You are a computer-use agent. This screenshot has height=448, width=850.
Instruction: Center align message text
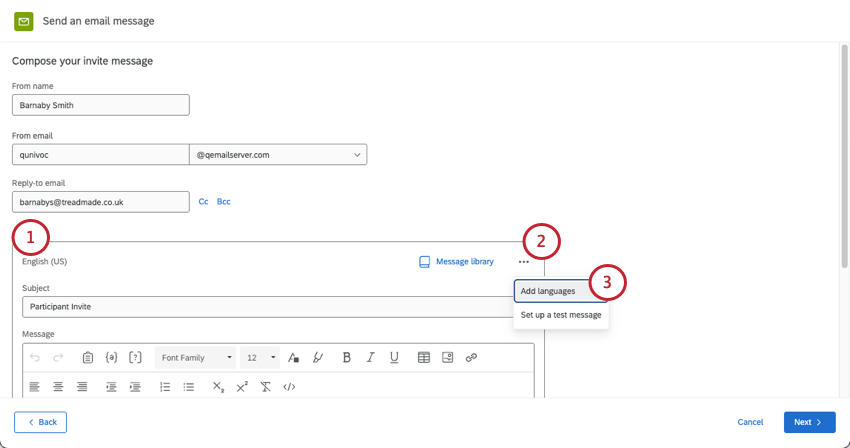click(58, 387)
